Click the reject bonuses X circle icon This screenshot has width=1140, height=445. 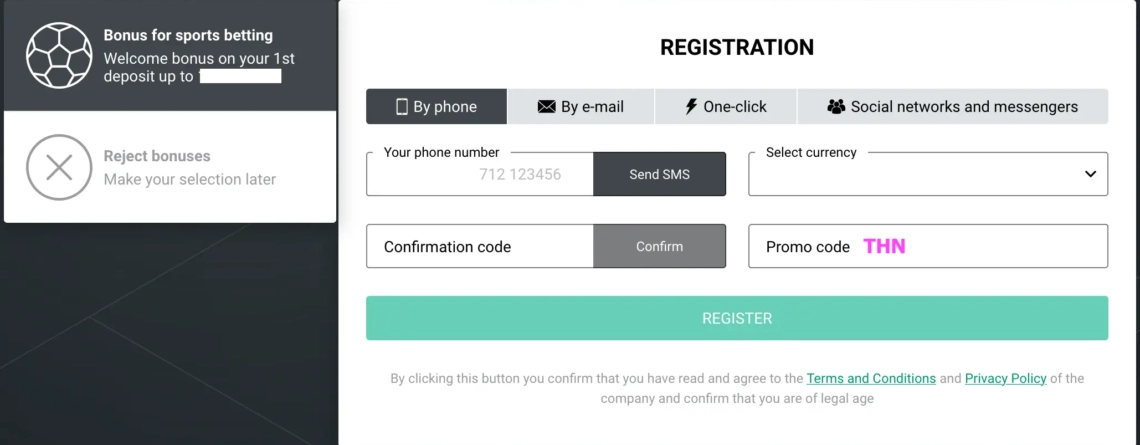[x=59, y=167]
